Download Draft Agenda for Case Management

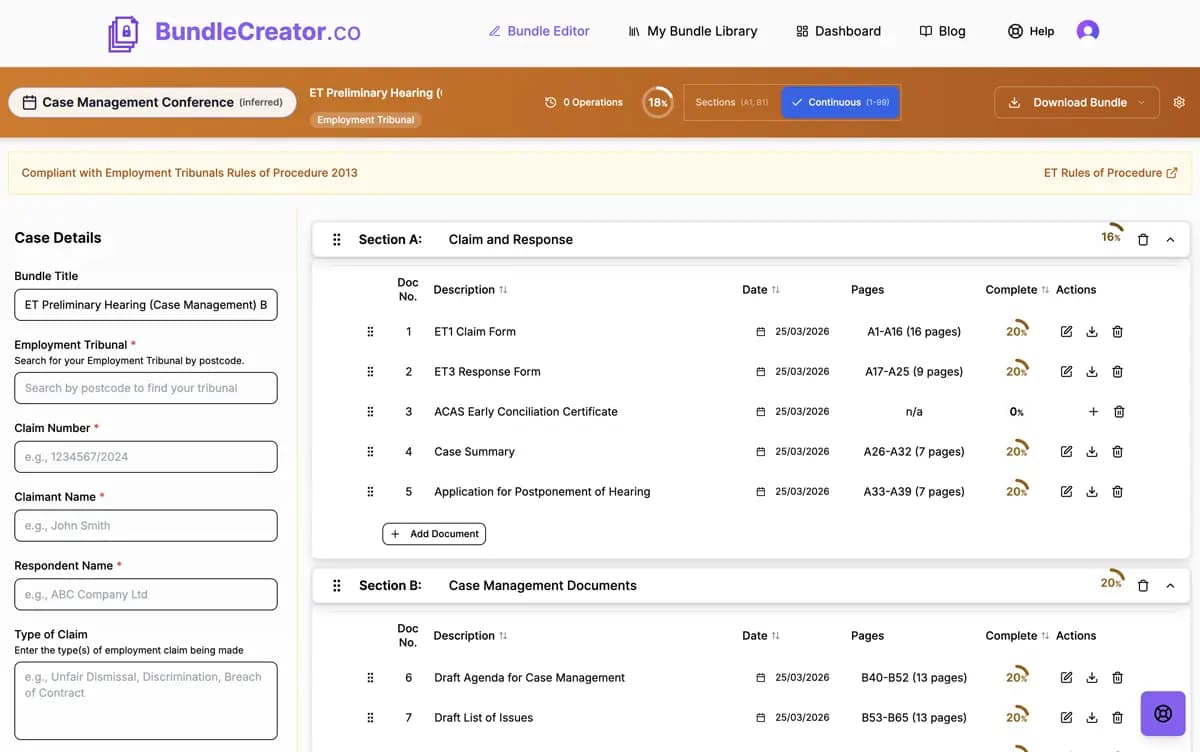click(x=1092, y=678)
